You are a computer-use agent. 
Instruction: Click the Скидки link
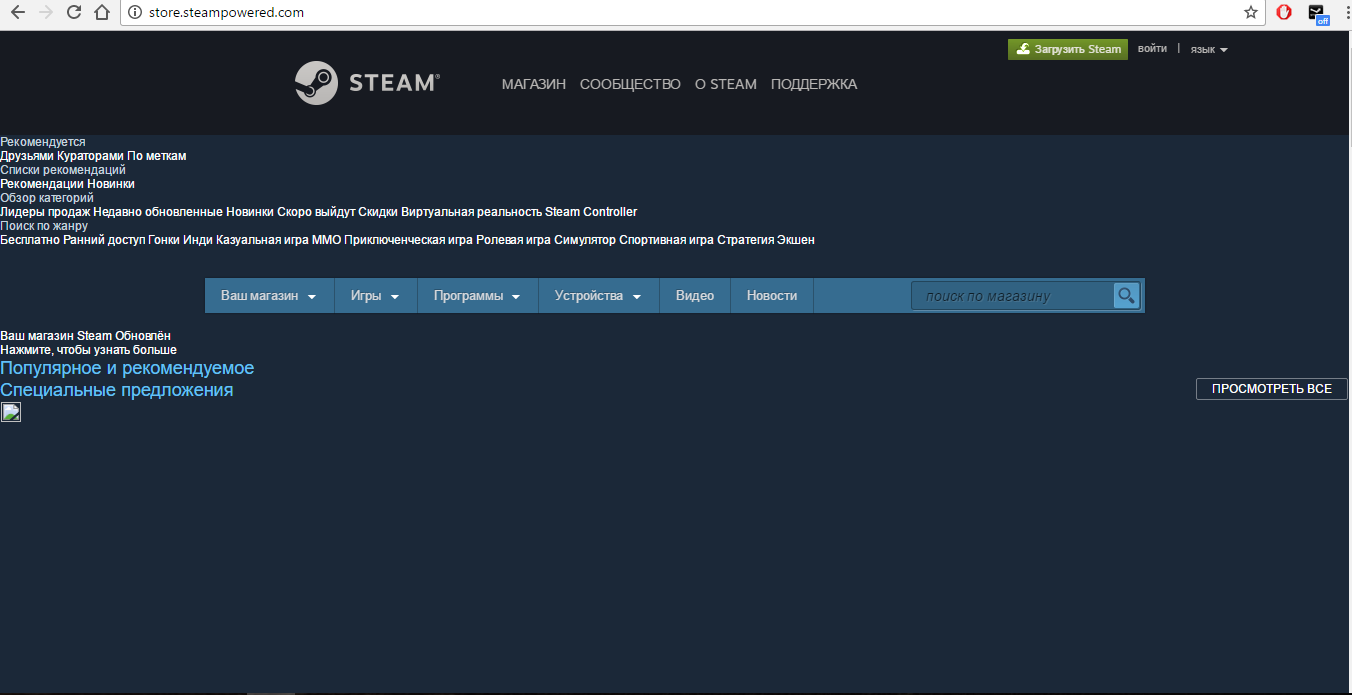[x=378, y=212]
